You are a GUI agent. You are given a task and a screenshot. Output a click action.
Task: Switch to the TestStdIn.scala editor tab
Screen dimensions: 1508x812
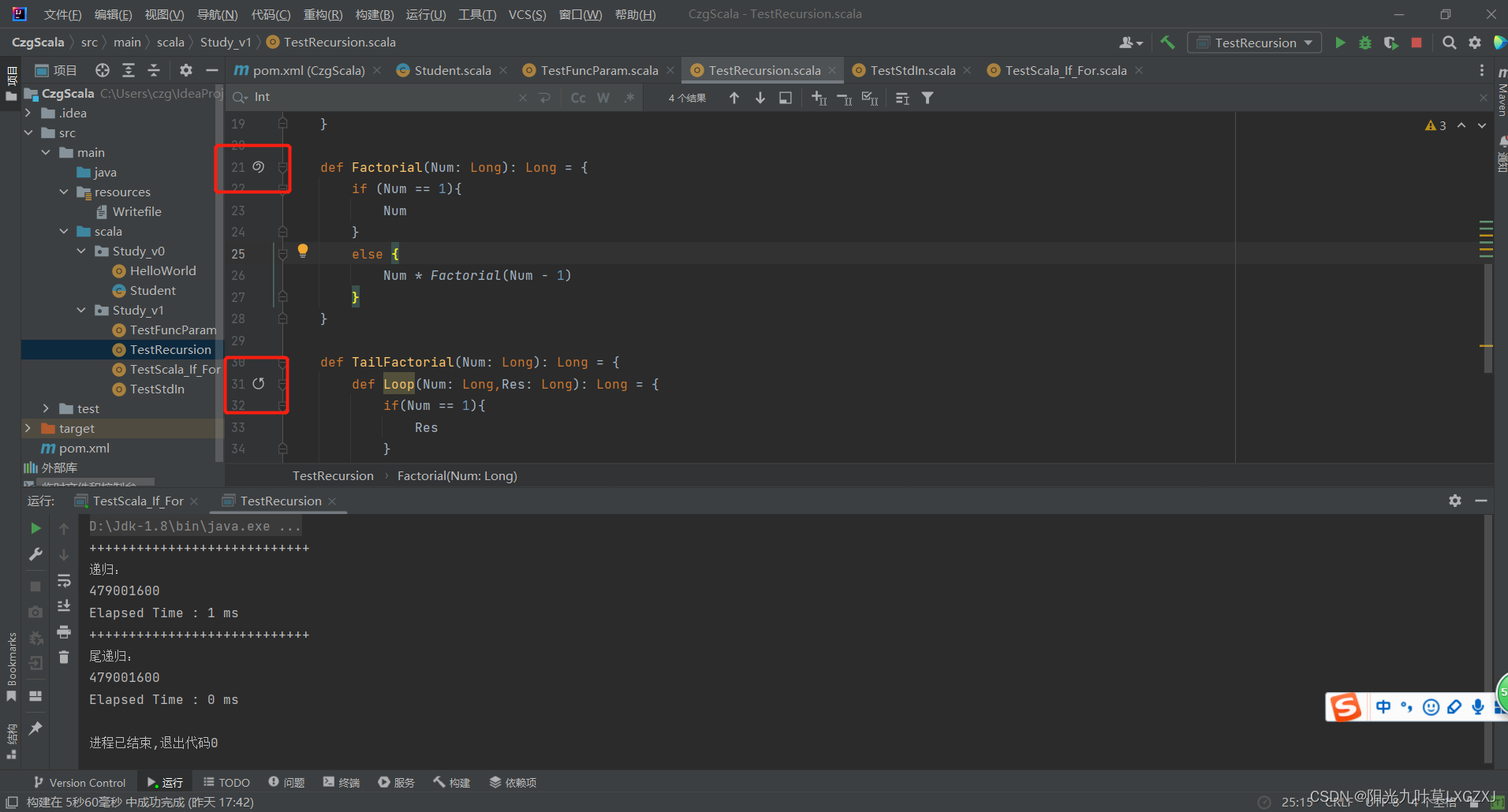click(912, 69)
